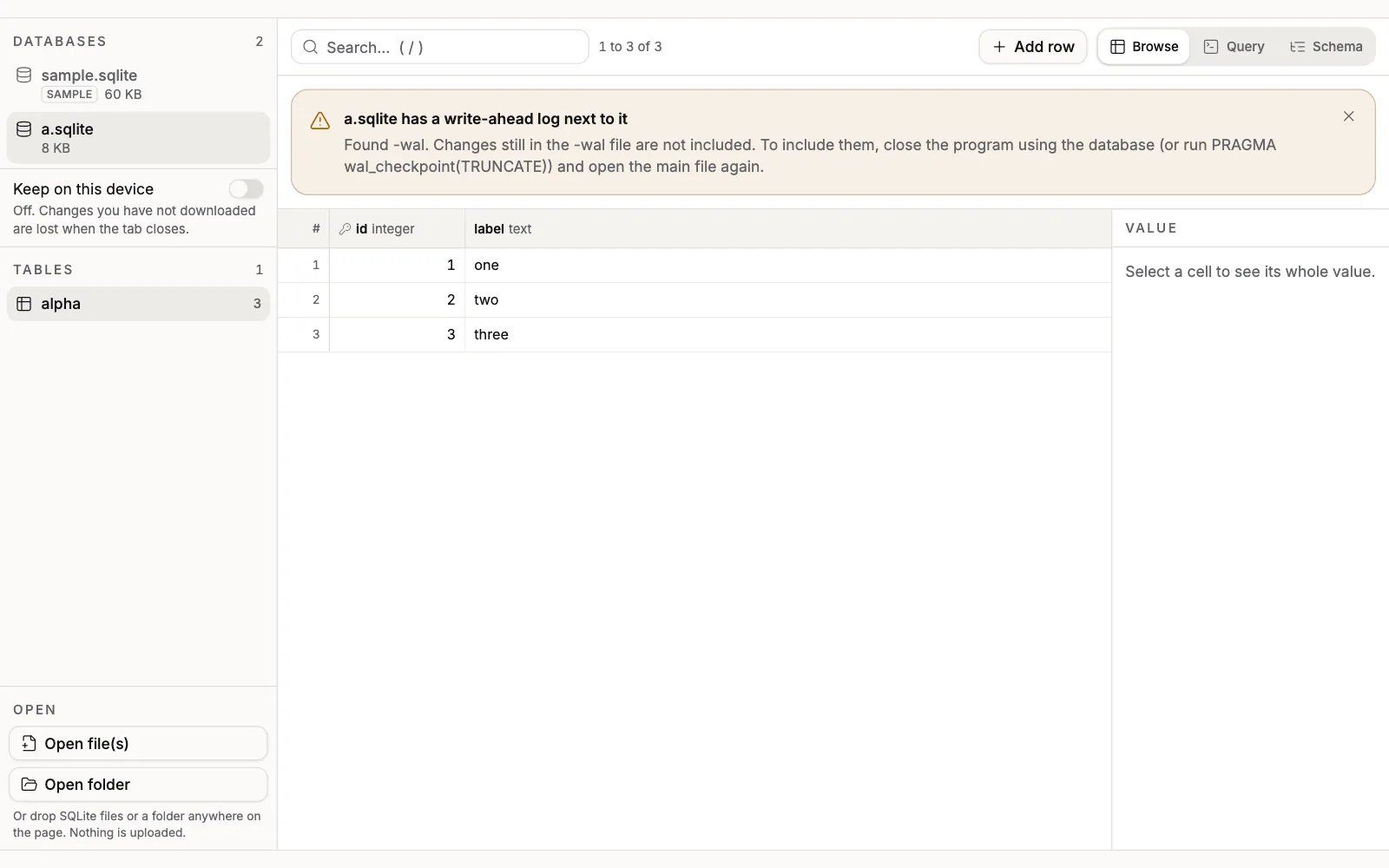Click row number 1 in the # column
The width and height of the screenshot is (1389, 868).
(304, 266)
